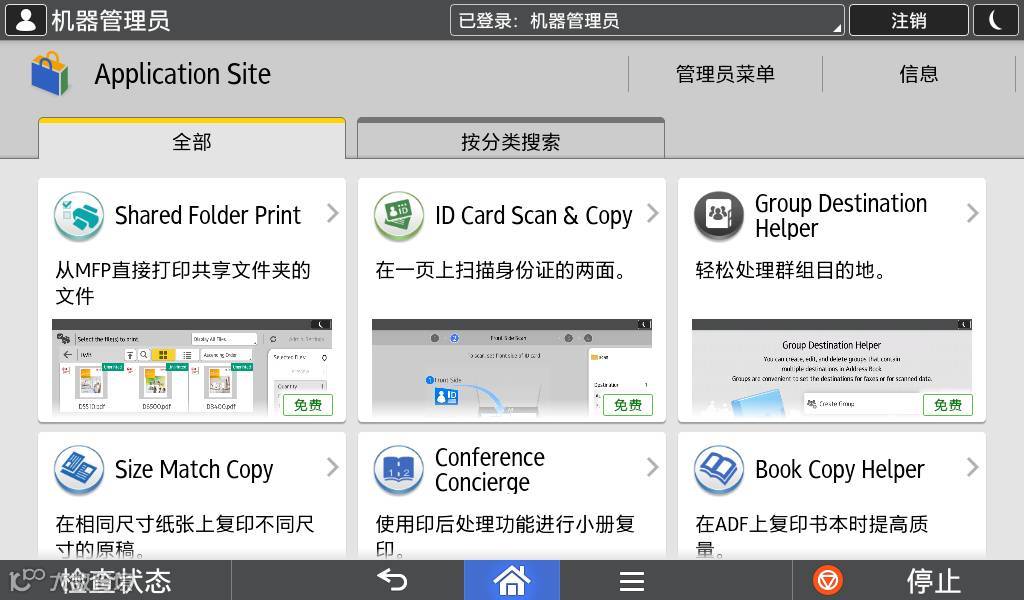Open the Shared Folder Print screenshot thumbnail

coord(192,368)
